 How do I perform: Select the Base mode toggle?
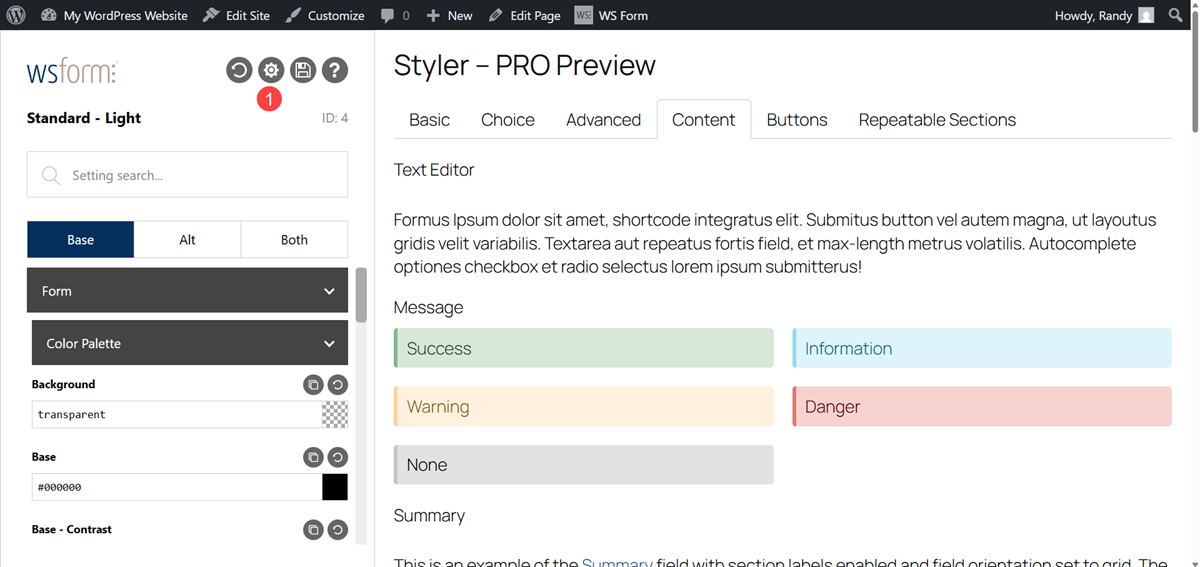[x=80, y=240]
